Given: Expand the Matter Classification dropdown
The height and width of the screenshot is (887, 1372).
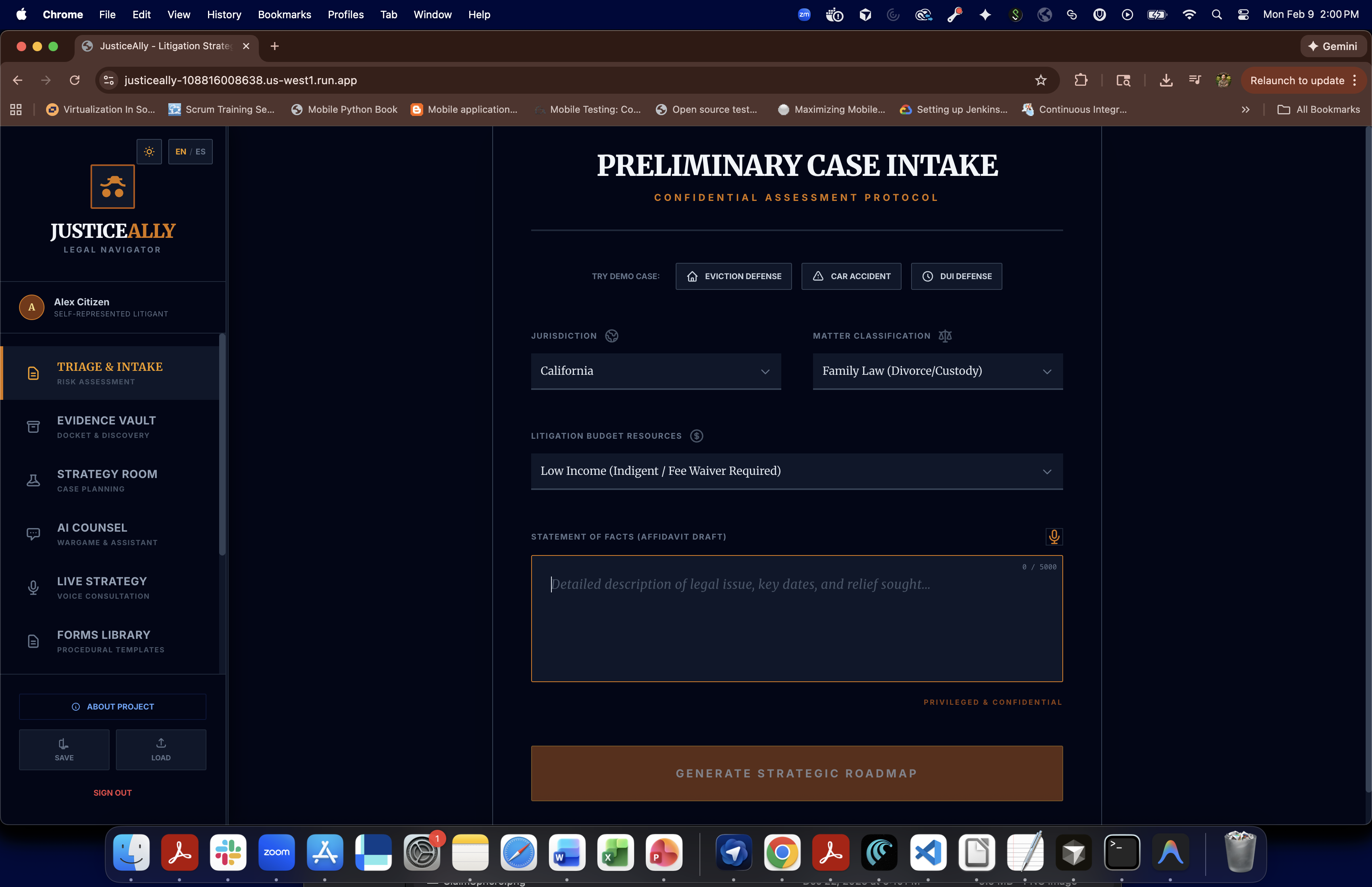Looking at the screenshot, I should coord(937,371).
